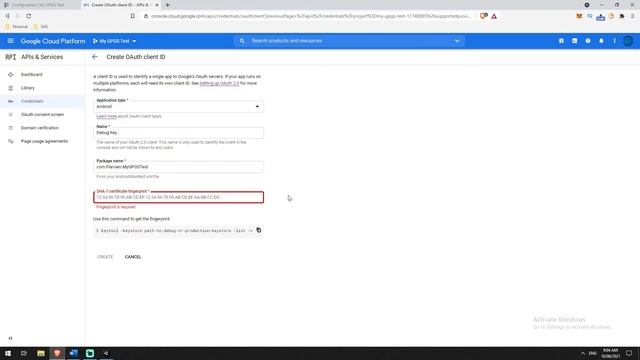This screenshot has height=360, width=640.
Task: Open Domain verification in sidebar
Action: point(40,128)
